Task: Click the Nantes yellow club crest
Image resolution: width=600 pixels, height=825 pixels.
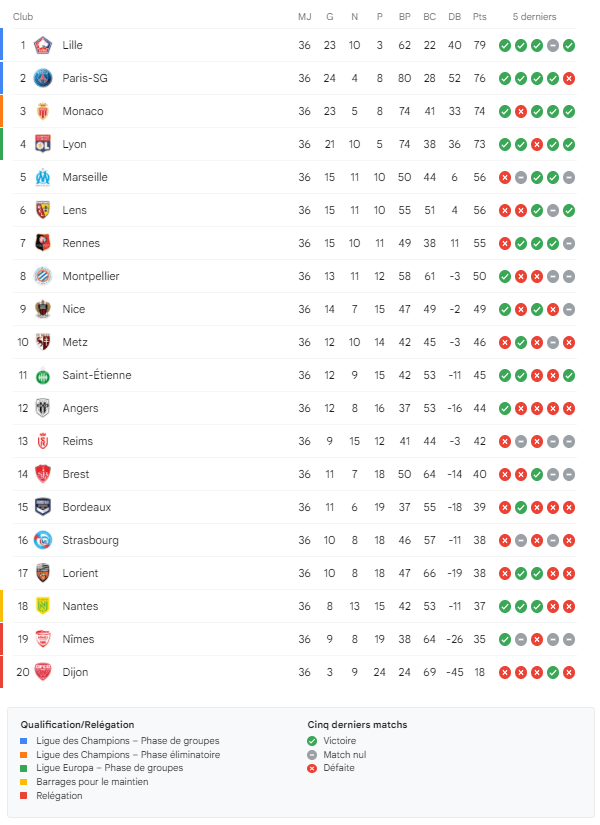Action: click(43, 606)
